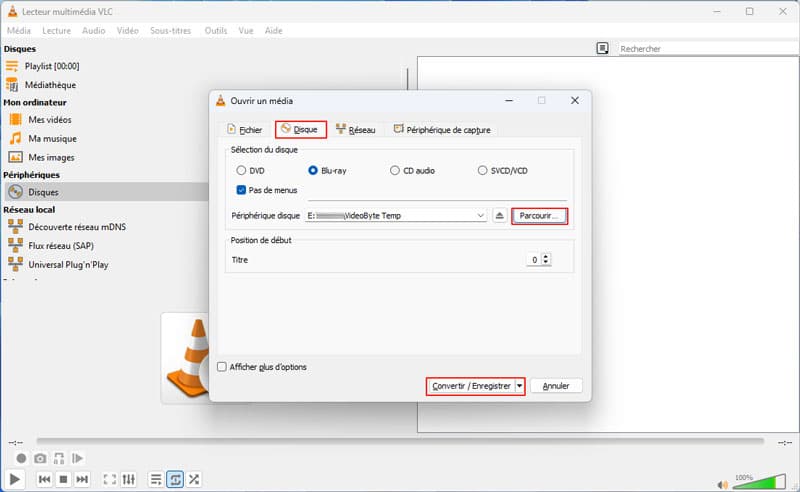Open Mes images folder

(x=52, y=158)
